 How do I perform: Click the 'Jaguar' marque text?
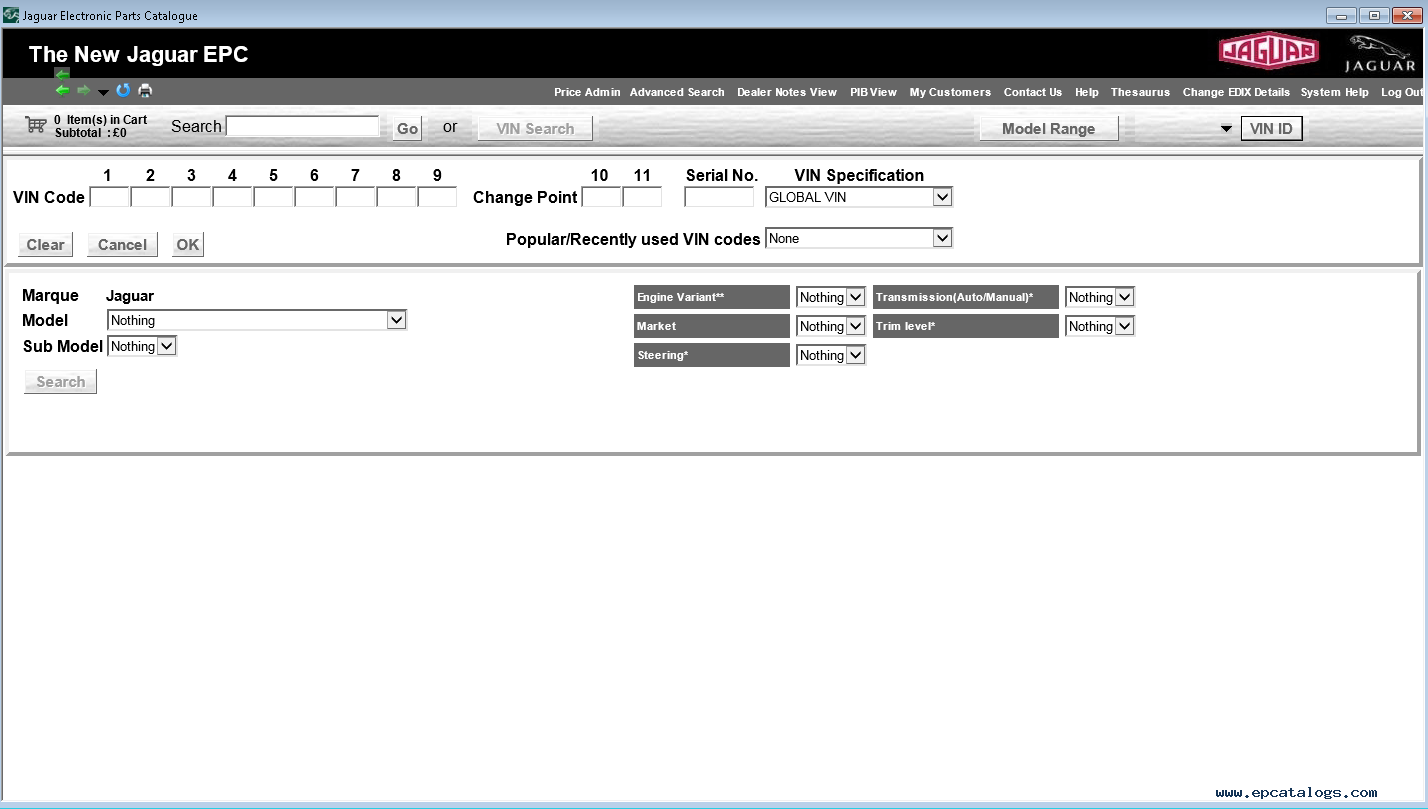tap(130, 296)
